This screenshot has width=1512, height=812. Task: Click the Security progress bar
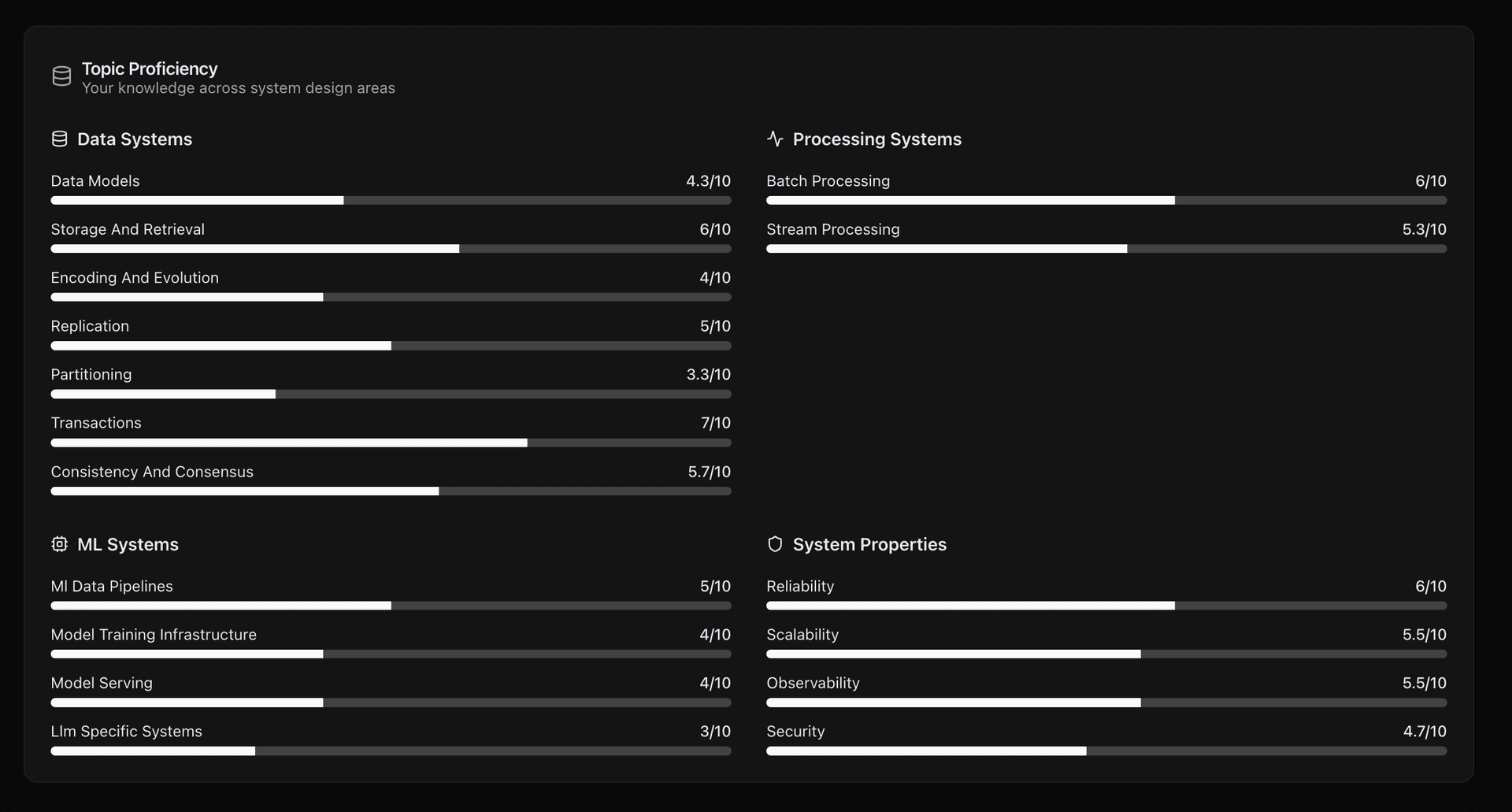pos(1106,751)
